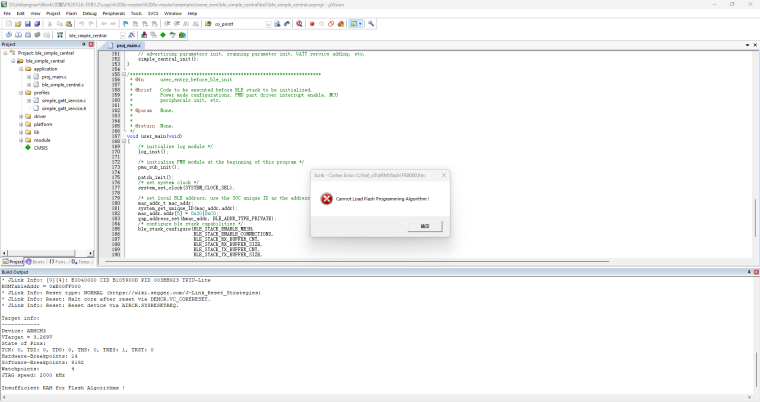
Task: Click the Translate file icon
Action: pyautogui.click(x=9, y=35)
